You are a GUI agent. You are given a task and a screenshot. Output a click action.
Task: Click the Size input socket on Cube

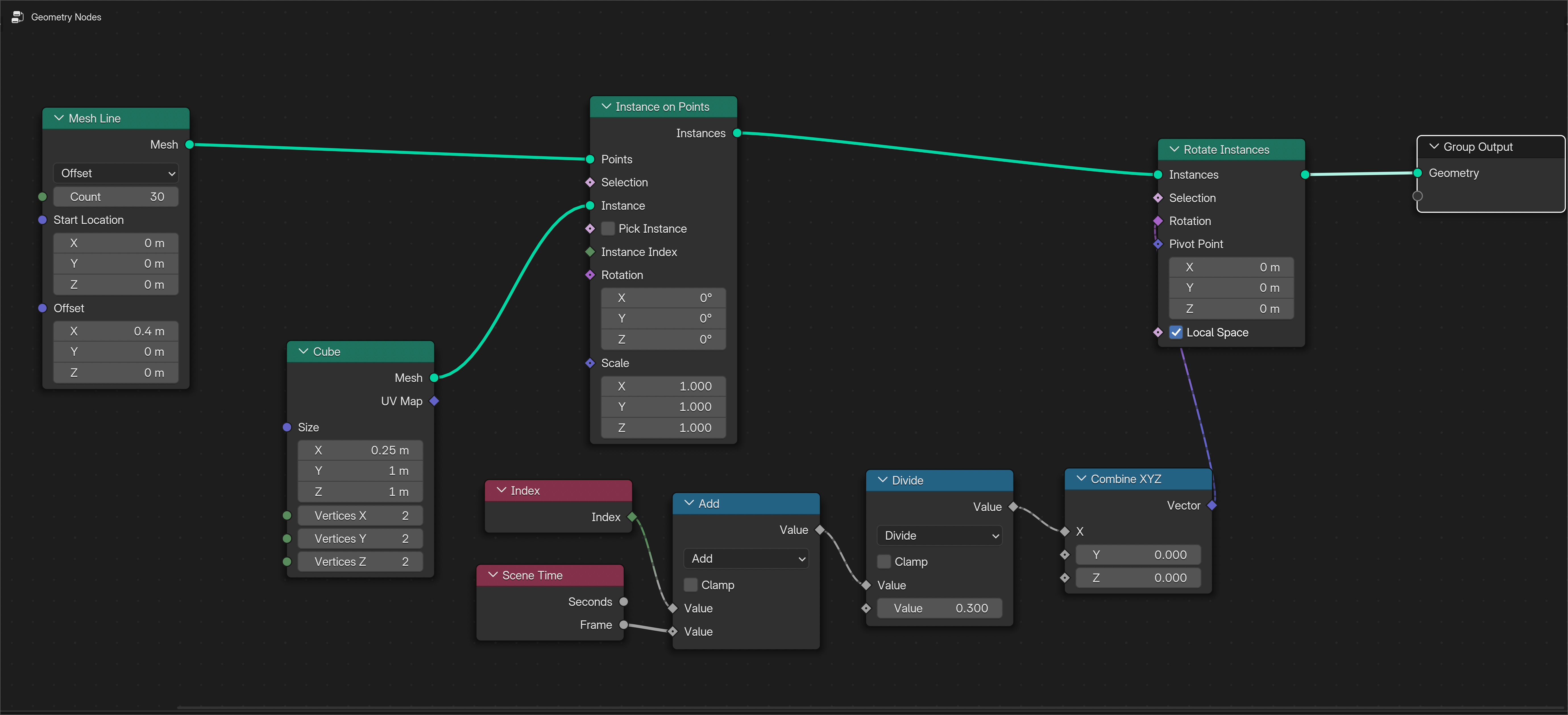click(x=287, y=427)
